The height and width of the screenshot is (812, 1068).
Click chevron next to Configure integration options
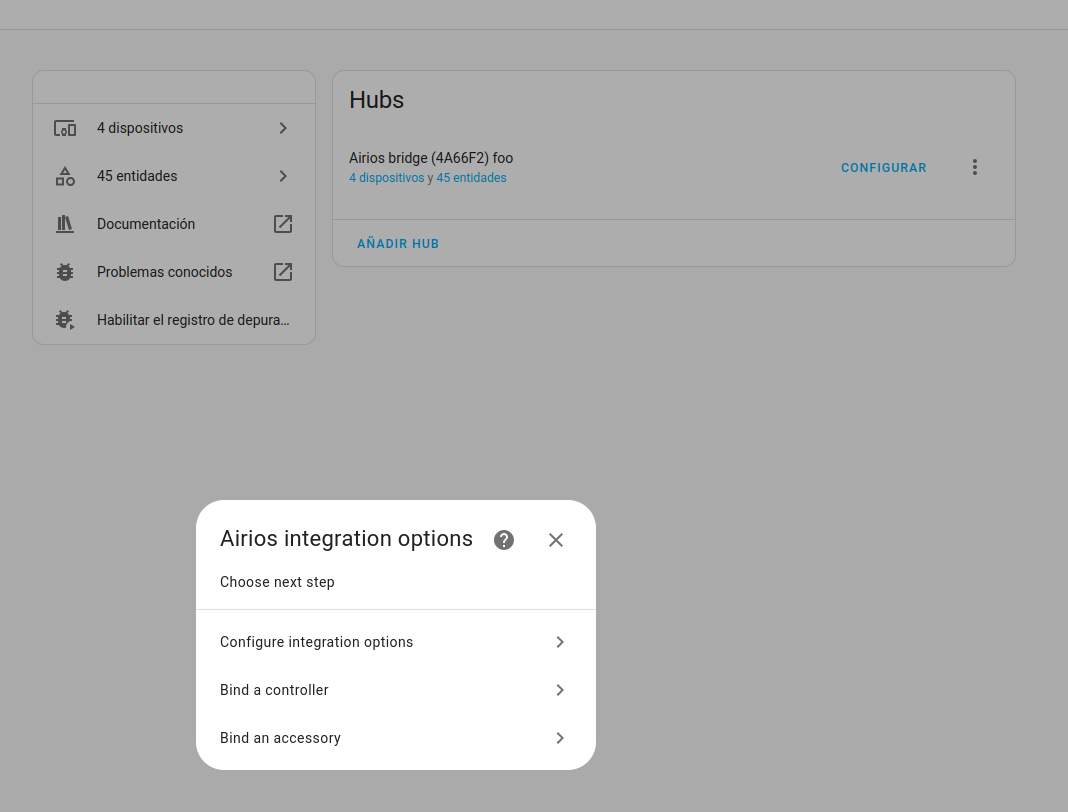point(560,642)
